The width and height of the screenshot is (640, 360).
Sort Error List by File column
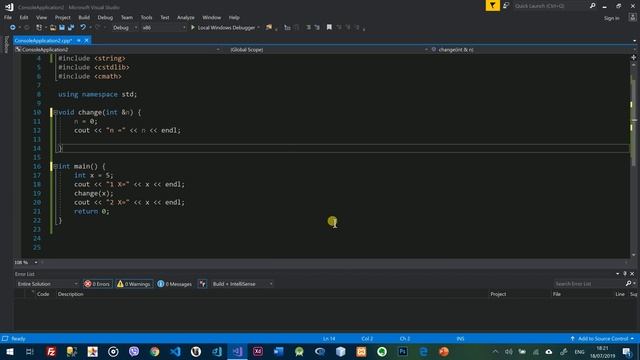coord(557,294)
